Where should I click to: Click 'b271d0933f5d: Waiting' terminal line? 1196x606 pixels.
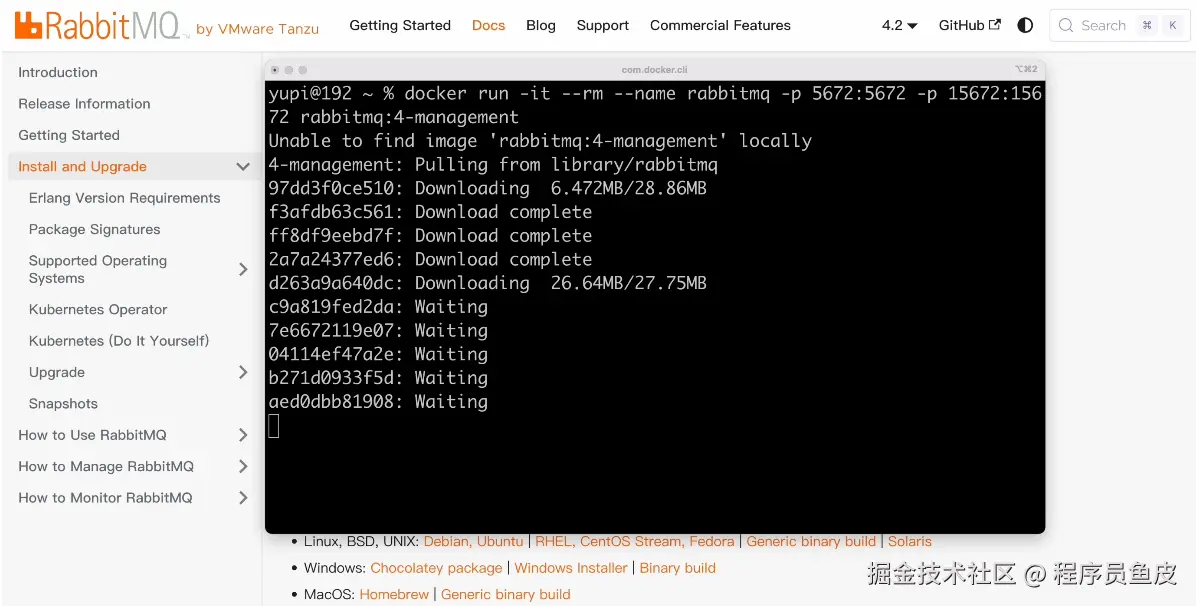pyautogui.click(x=378, y=378)
